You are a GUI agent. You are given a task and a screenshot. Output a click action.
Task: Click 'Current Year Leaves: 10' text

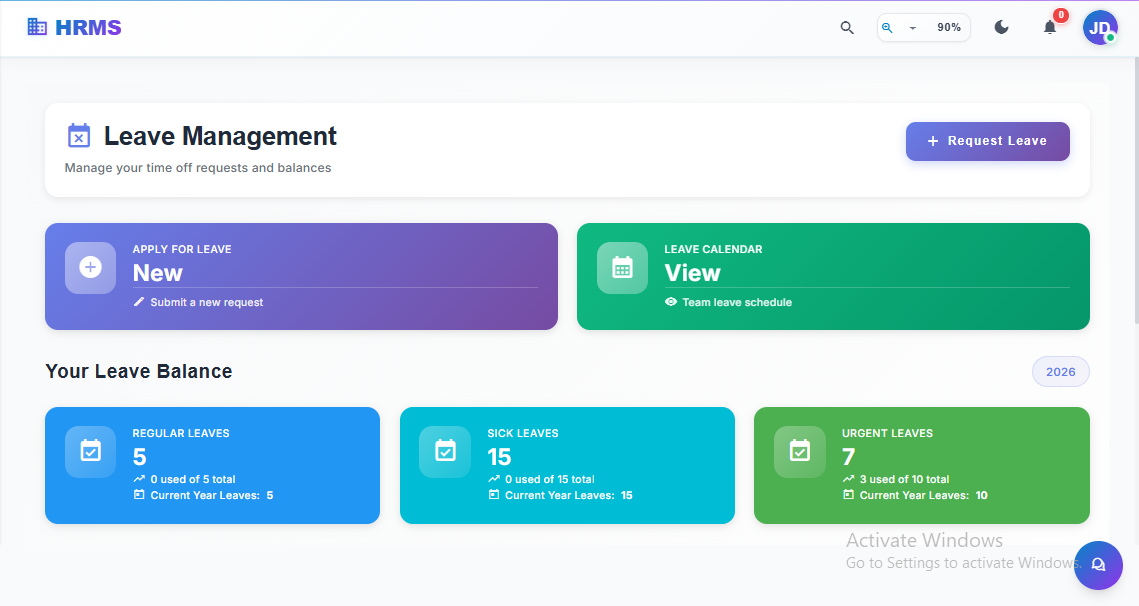(923, 496)
